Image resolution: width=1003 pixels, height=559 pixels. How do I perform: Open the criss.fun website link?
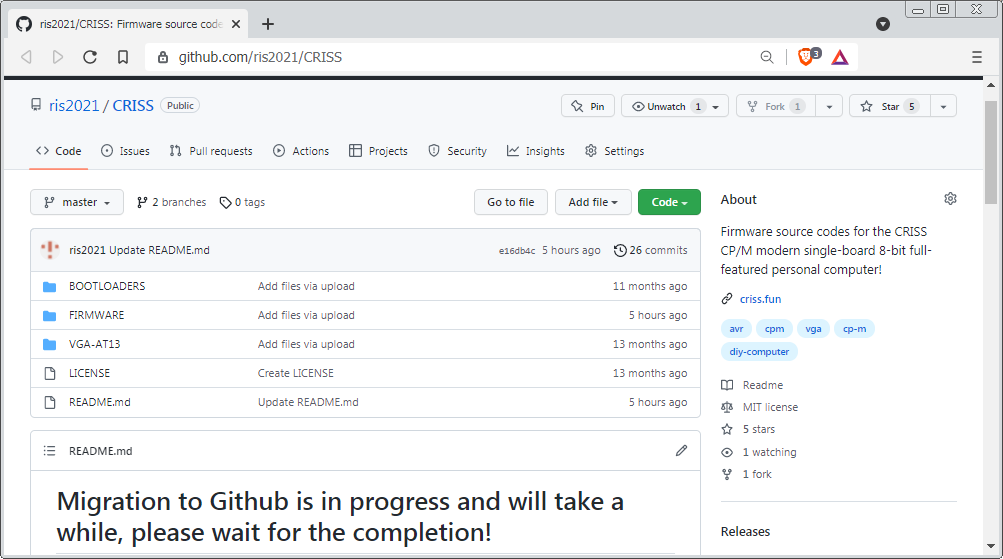pos(760,299)
